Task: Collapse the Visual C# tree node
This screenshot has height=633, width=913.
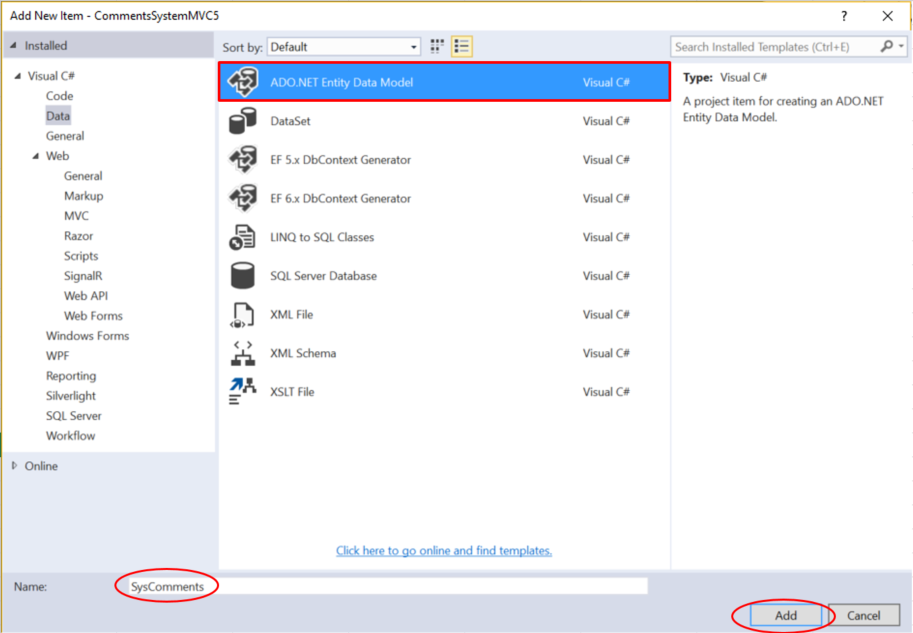Action: (17, 76)
